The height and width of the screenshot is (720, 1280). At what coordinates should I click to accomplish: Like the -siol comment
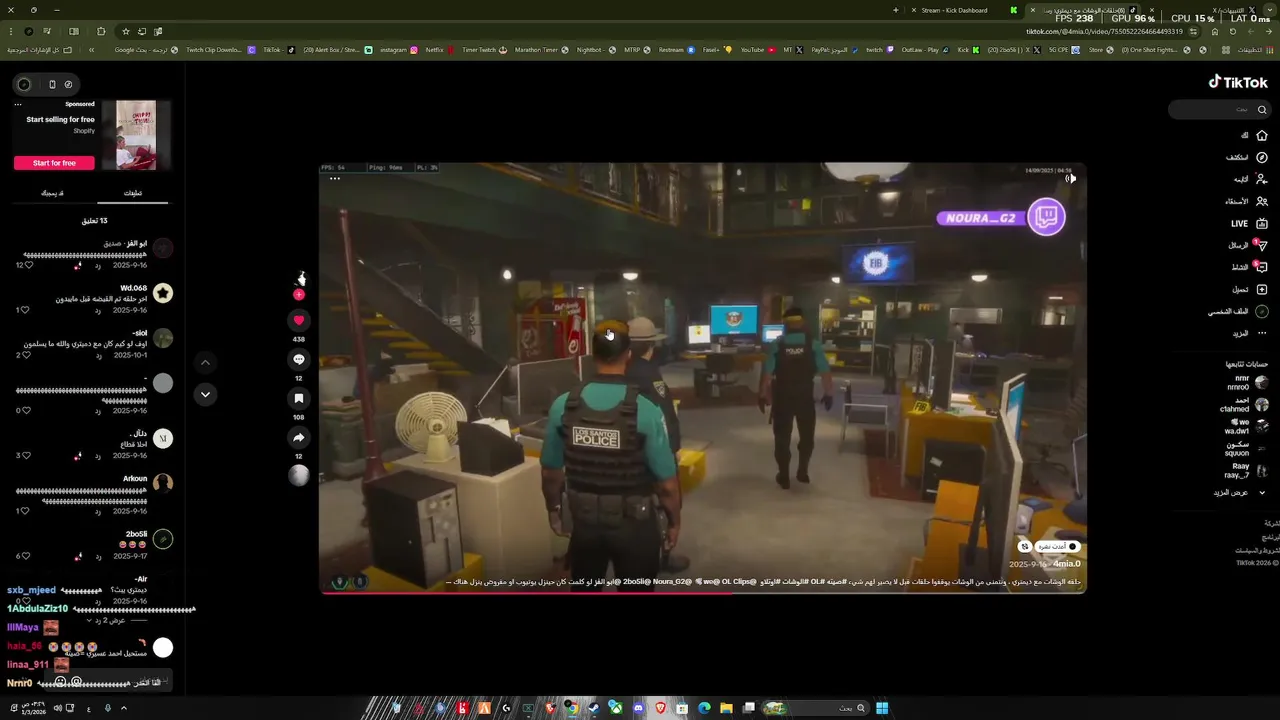click(x=27, y=355)
